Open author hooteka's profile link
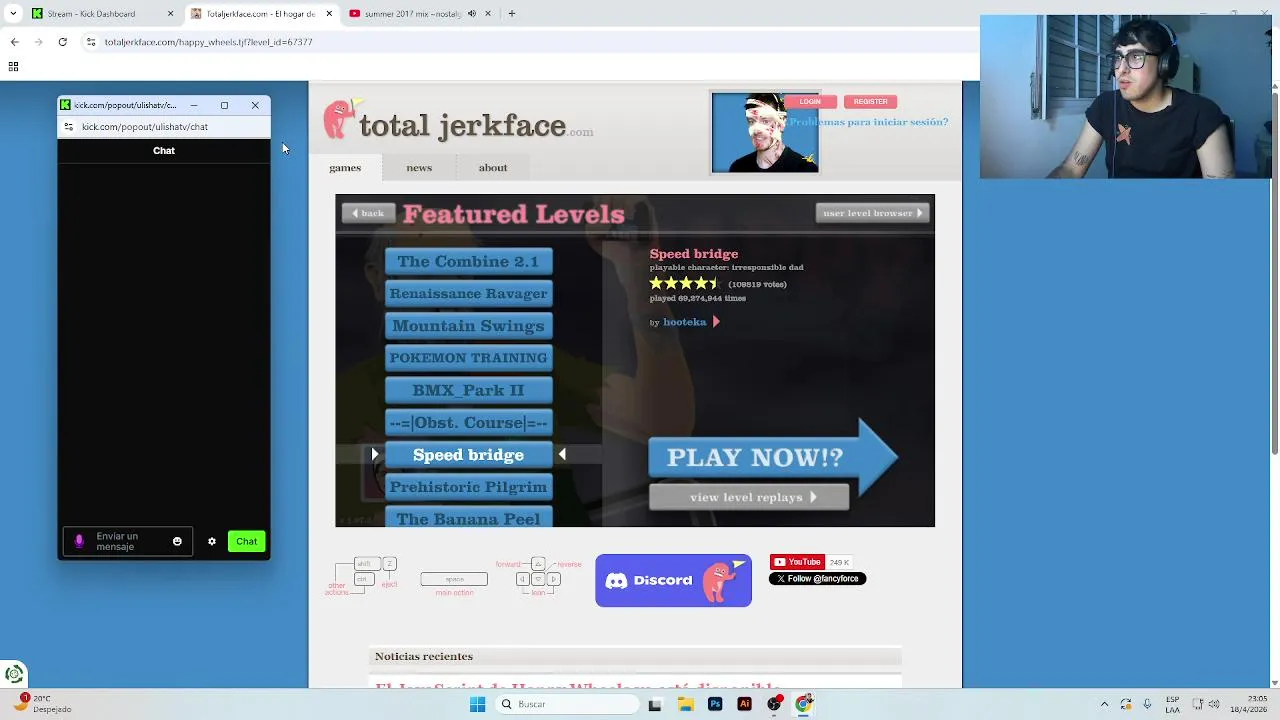 point(685,322)
